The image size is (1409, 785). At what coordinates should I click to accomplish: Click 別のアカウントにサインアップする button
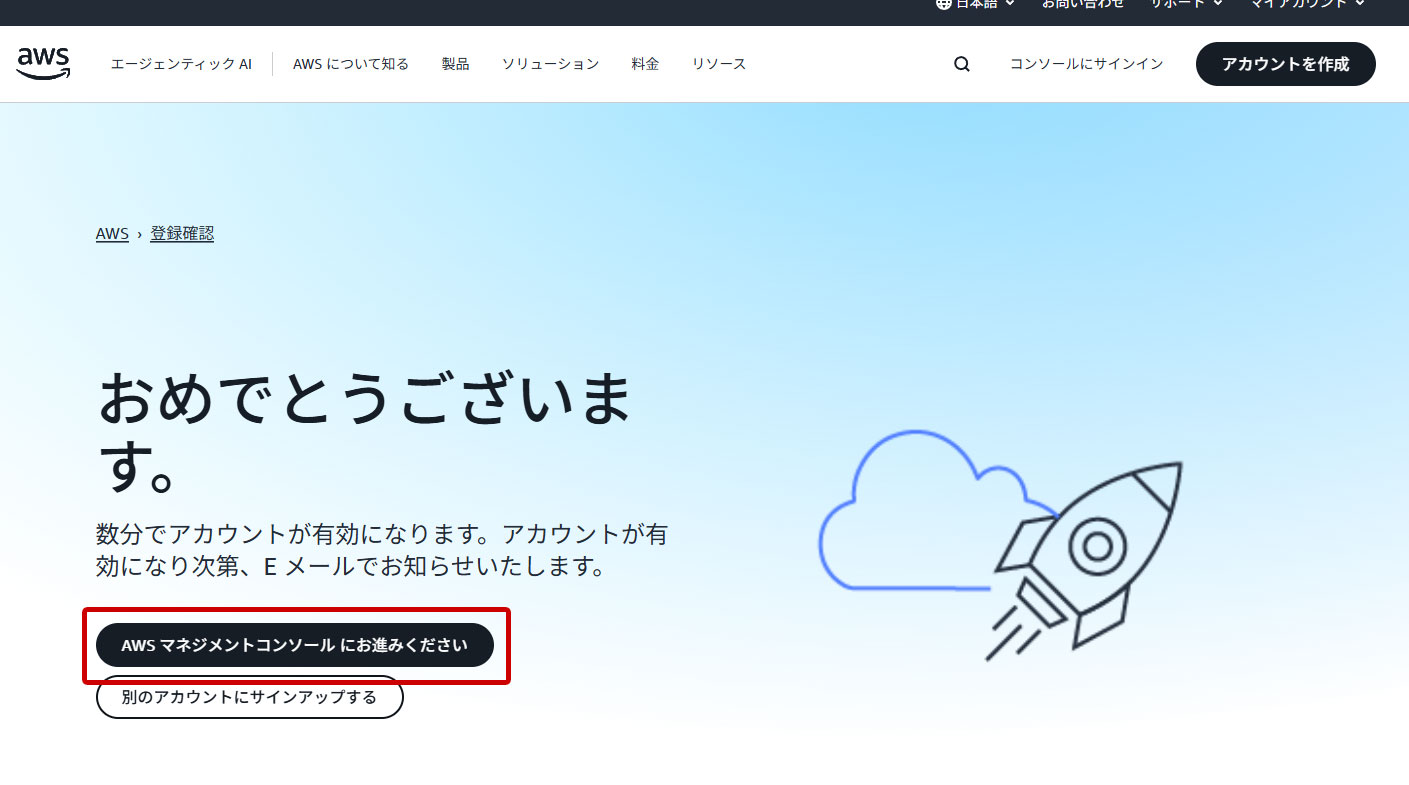(250, 697)
